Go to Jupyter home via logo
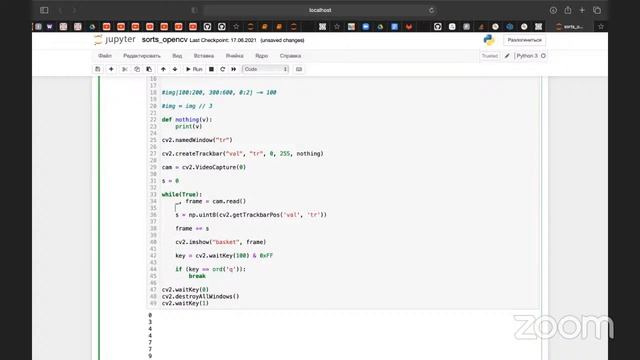 (115, 40)
